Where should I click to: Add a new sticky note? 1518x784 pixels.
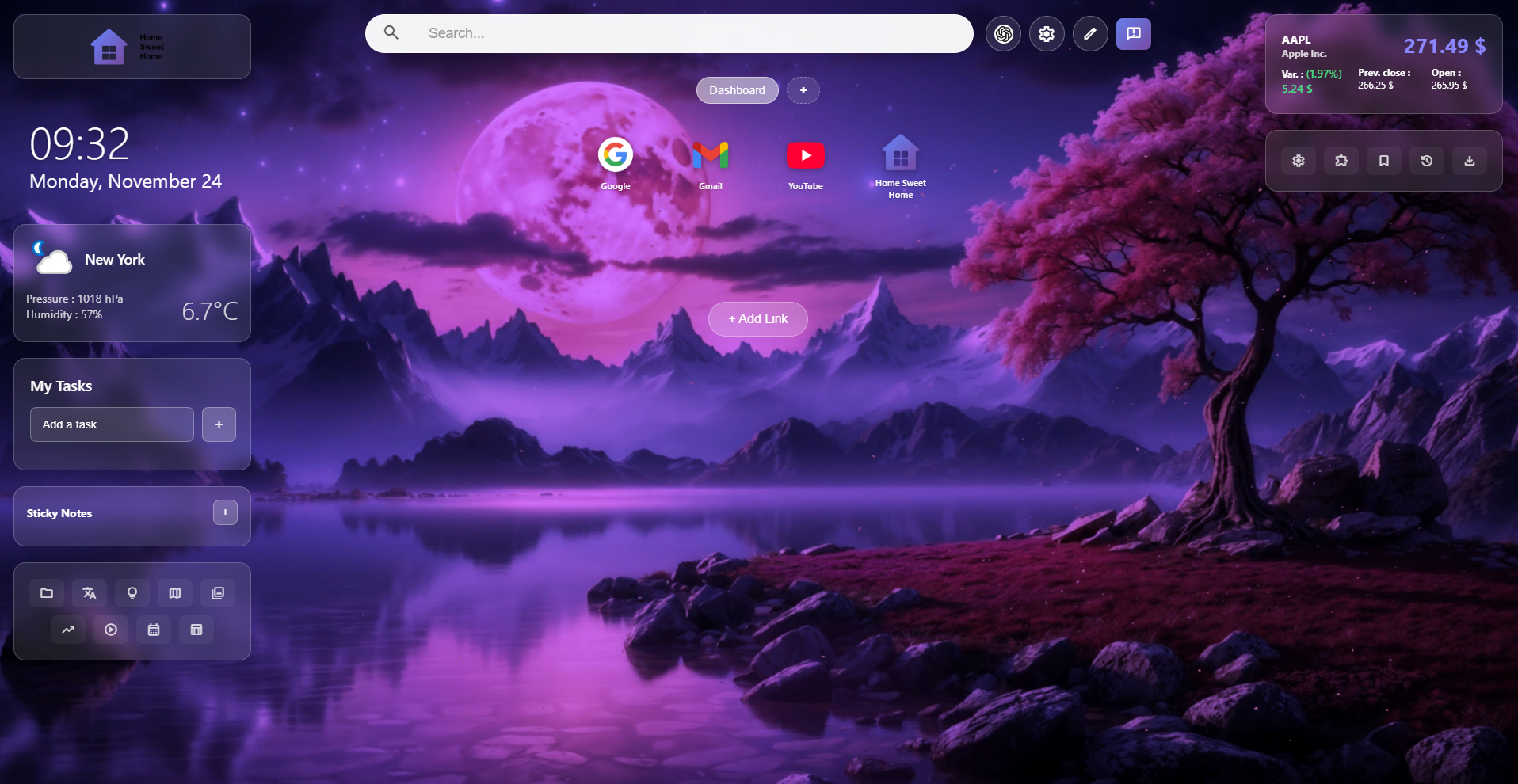(x=225, y=512)
